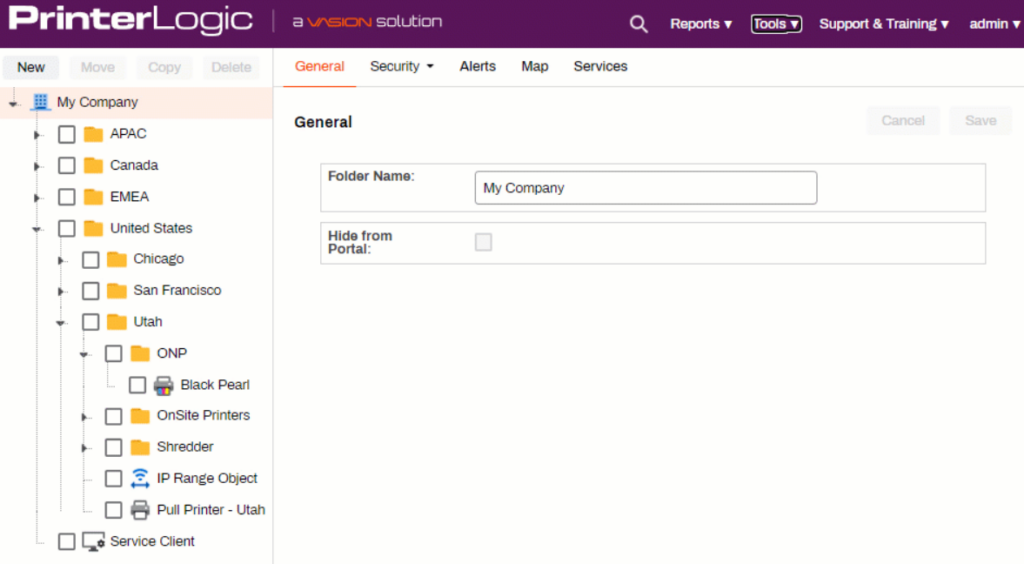Viewport: 1024px width, 564px height.
Task: Expand the San Francisco folder arrow
Action: click(x=61, y=292)
